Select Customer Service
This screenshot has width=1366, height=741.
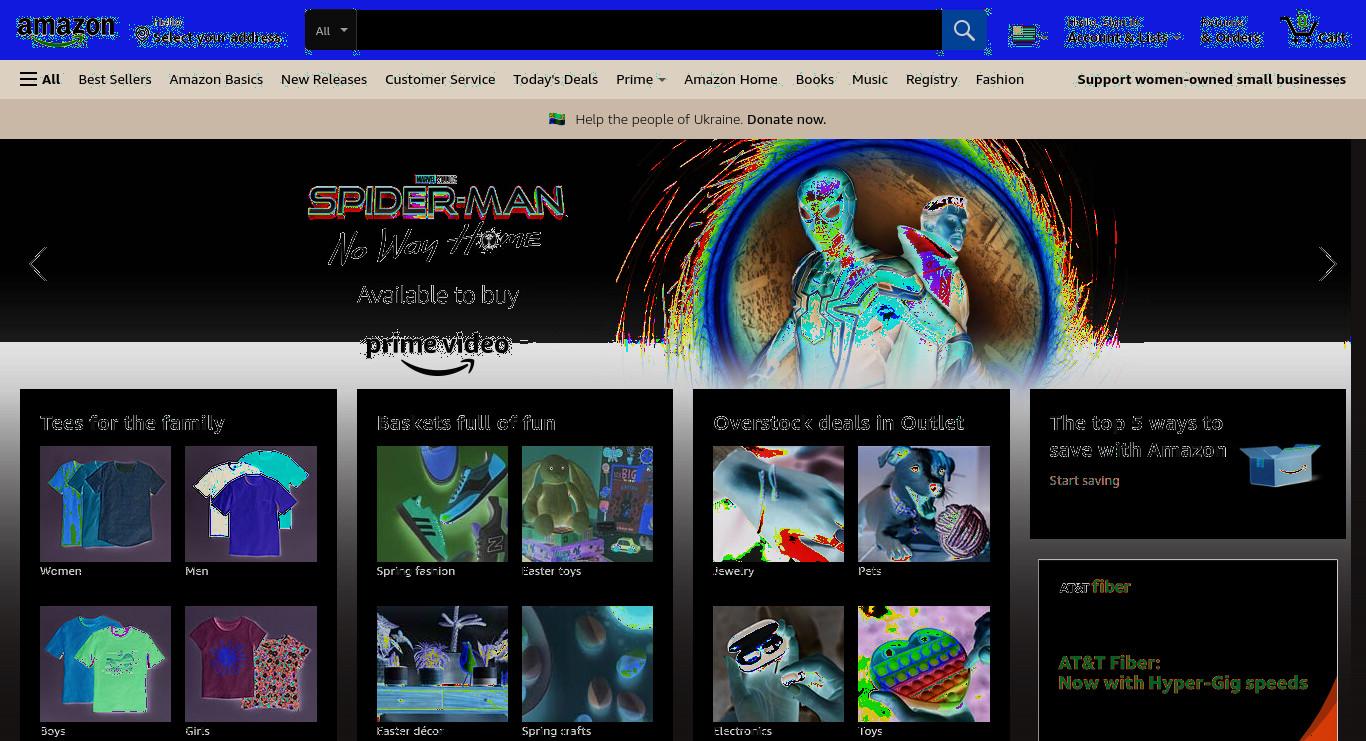(440, 79)
